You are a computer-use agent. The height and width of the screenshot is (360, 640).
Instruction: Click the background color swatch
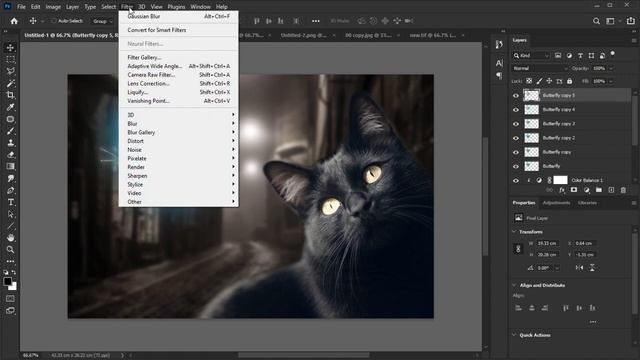[x=13, y=287]
